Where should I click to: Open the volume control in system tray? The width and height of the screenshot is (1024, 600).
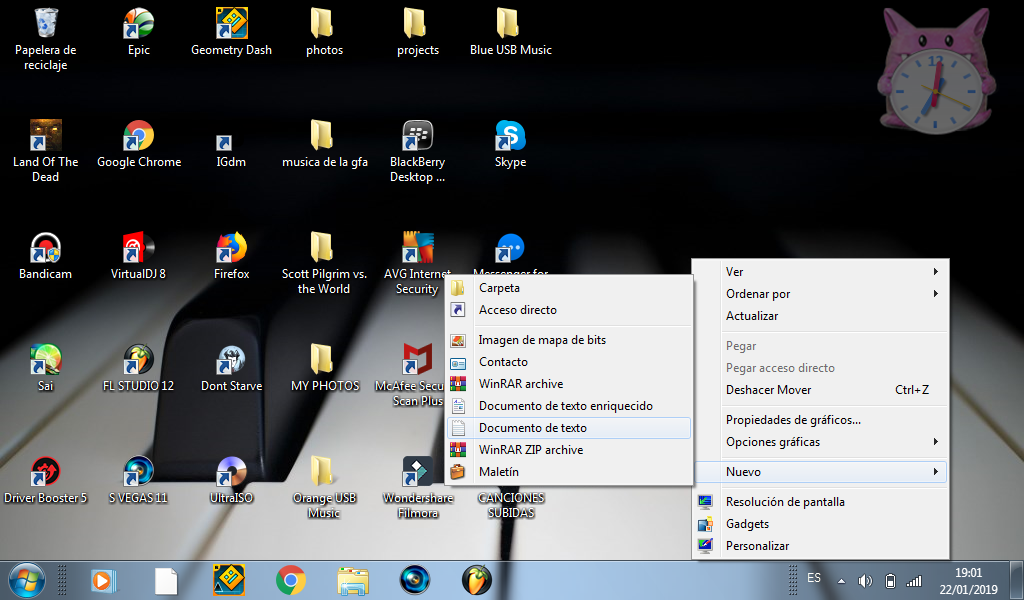coord(865,581)
